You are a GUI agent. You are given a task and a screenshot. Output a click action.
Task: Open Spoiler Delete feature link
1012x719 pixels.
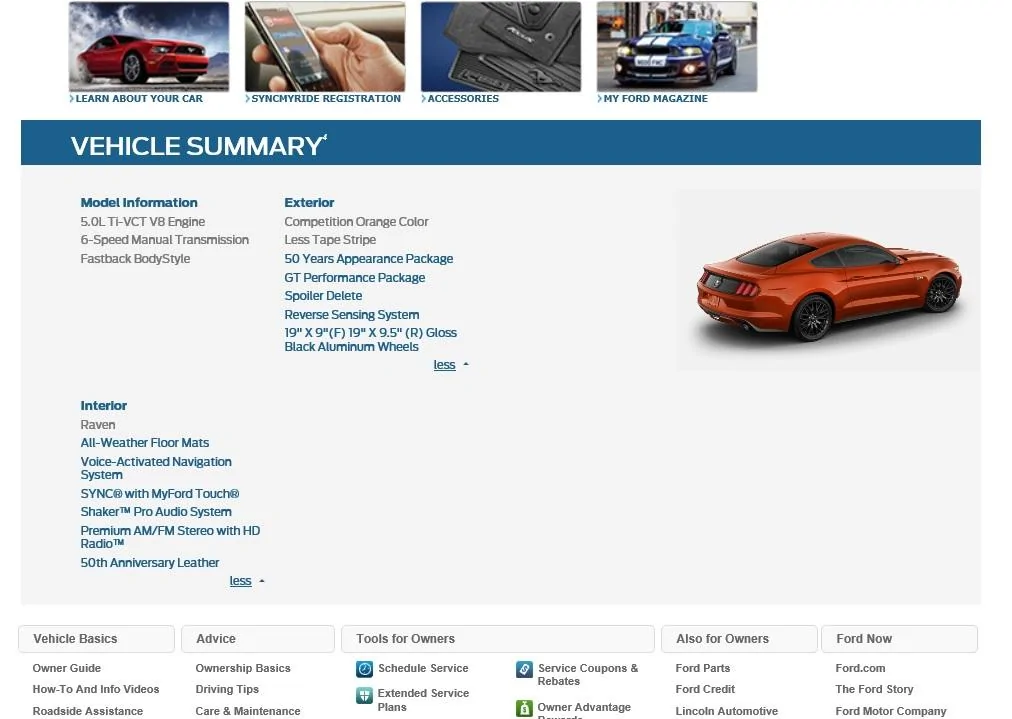[x=323, y=296]
